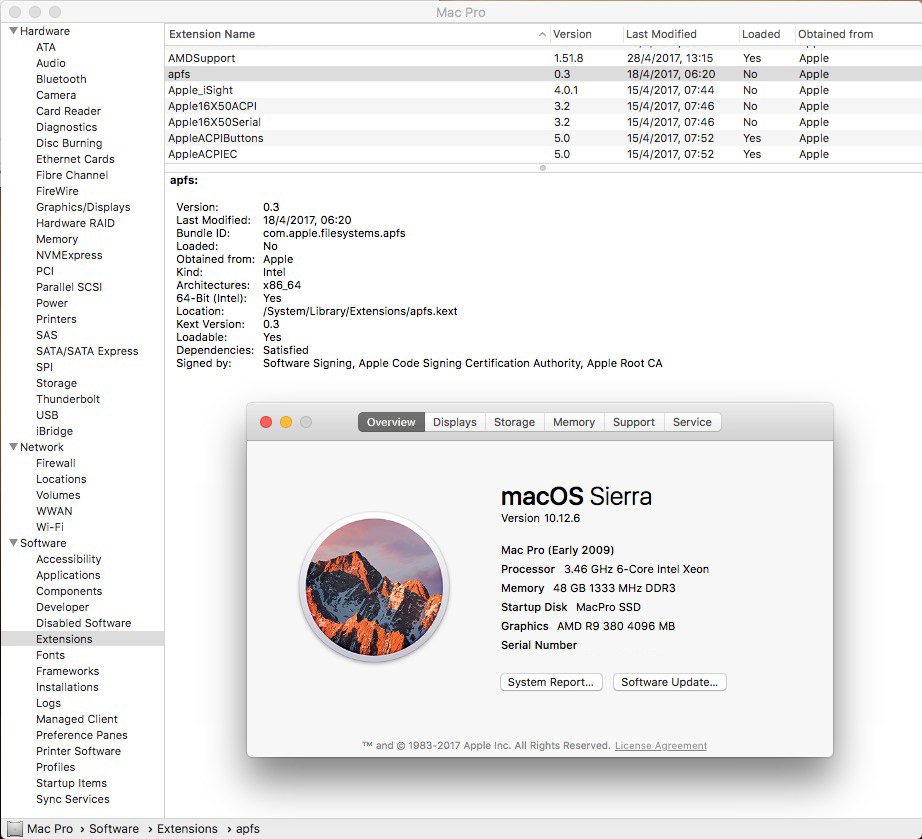Select SATA/SATA Express in the sidebar
922x839 pixels.
pos(87,351)
